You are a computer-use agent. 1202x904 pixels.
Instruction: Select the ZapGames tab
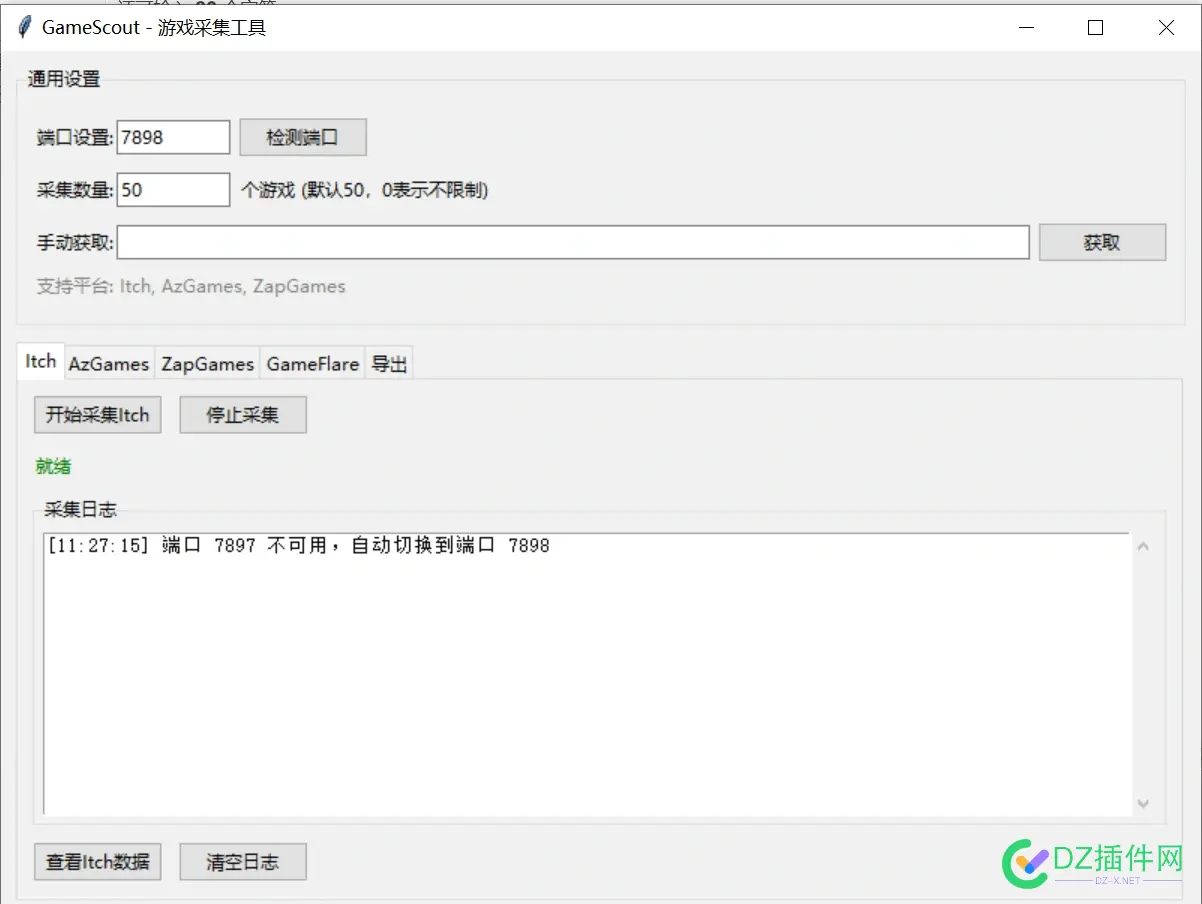pos(208,364)
